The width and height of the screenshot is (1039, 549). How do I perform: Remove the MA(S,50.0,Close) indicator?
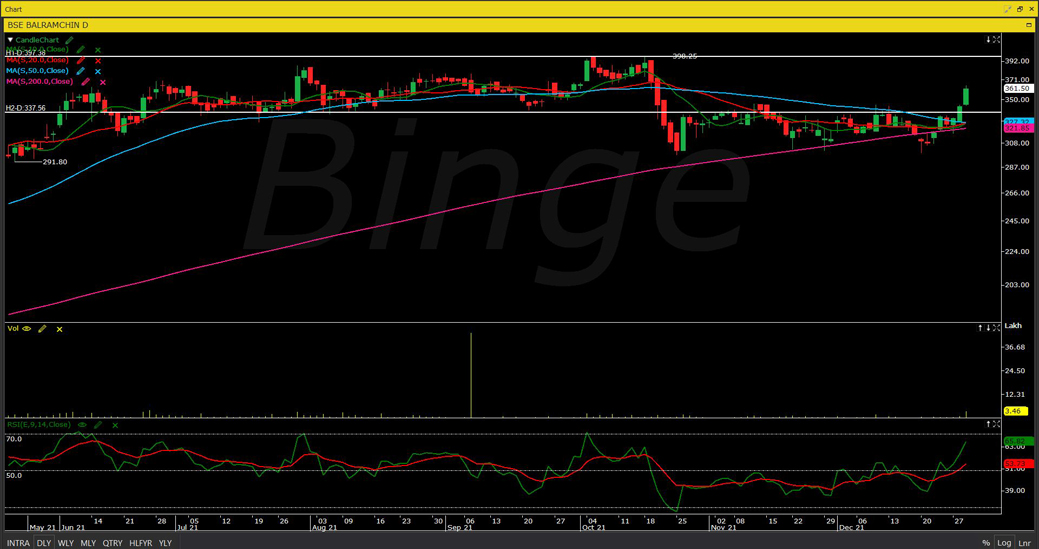click(97, 72)
